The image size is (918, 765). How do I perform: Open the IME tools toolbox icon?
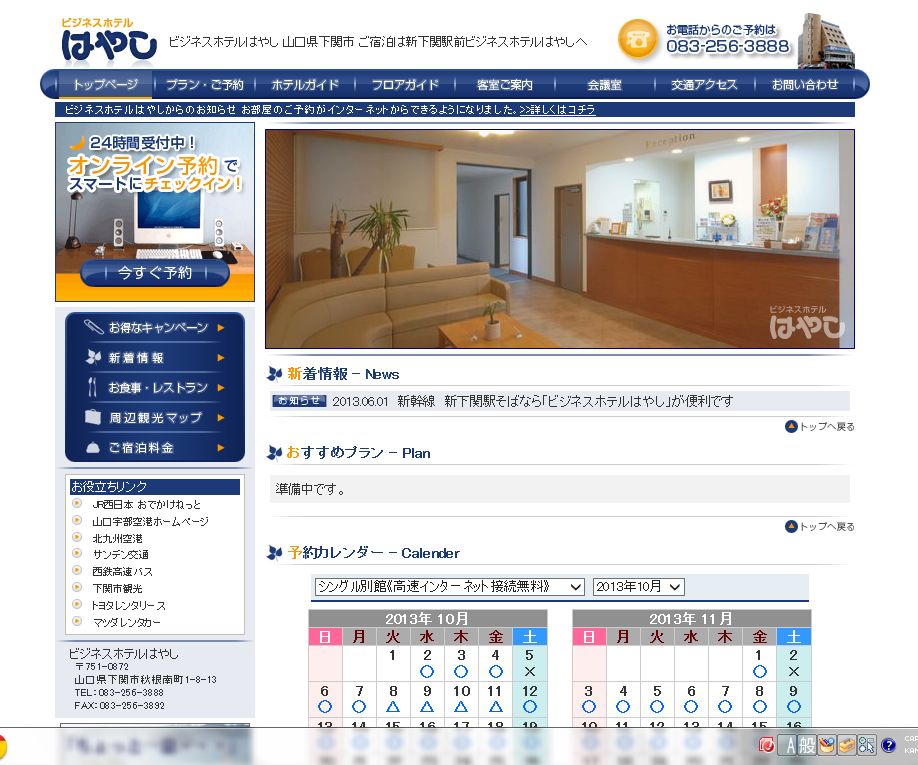(x=847, y=745)
